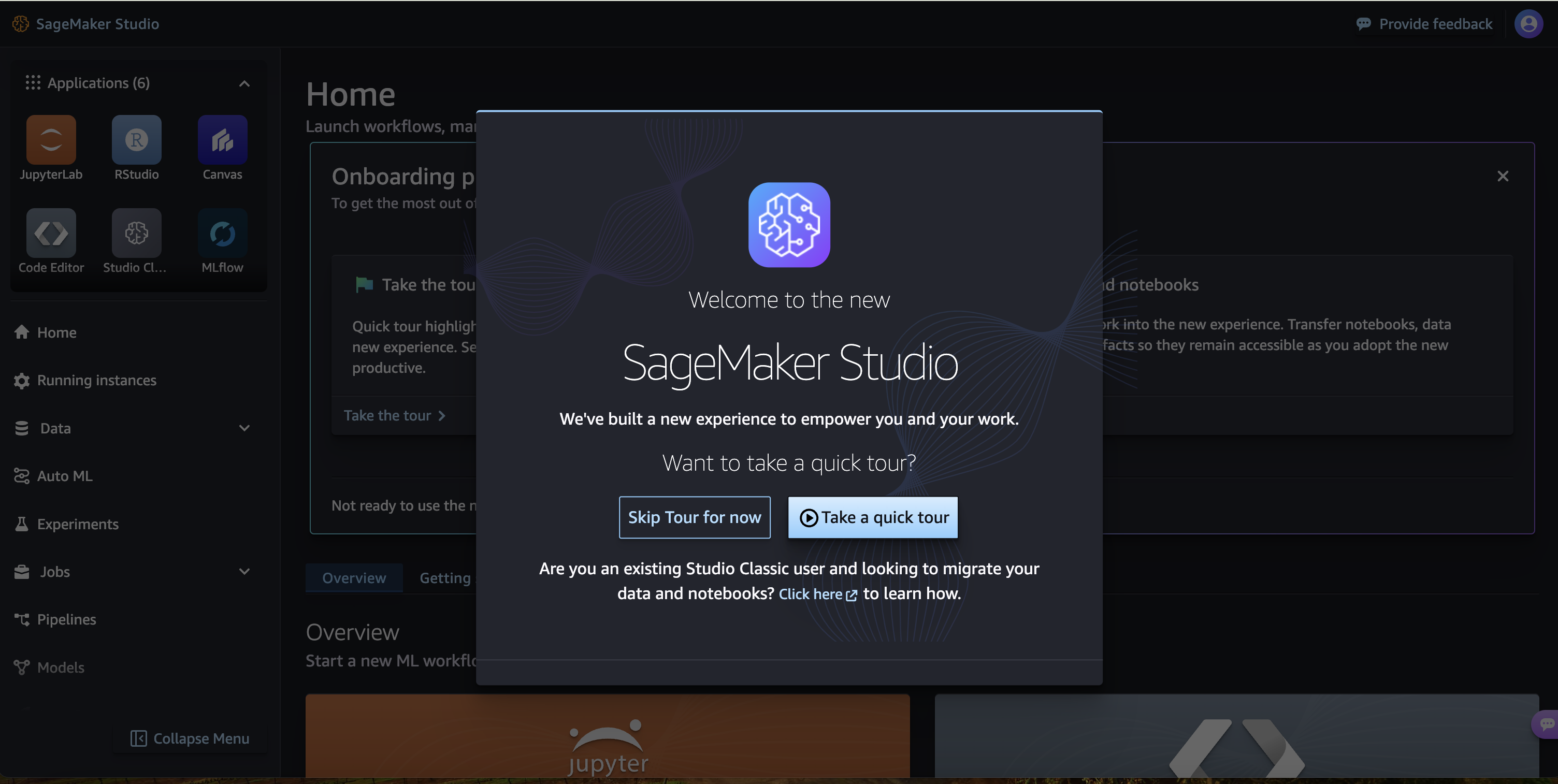Collapse the Applications section chevron

point(244,83)
